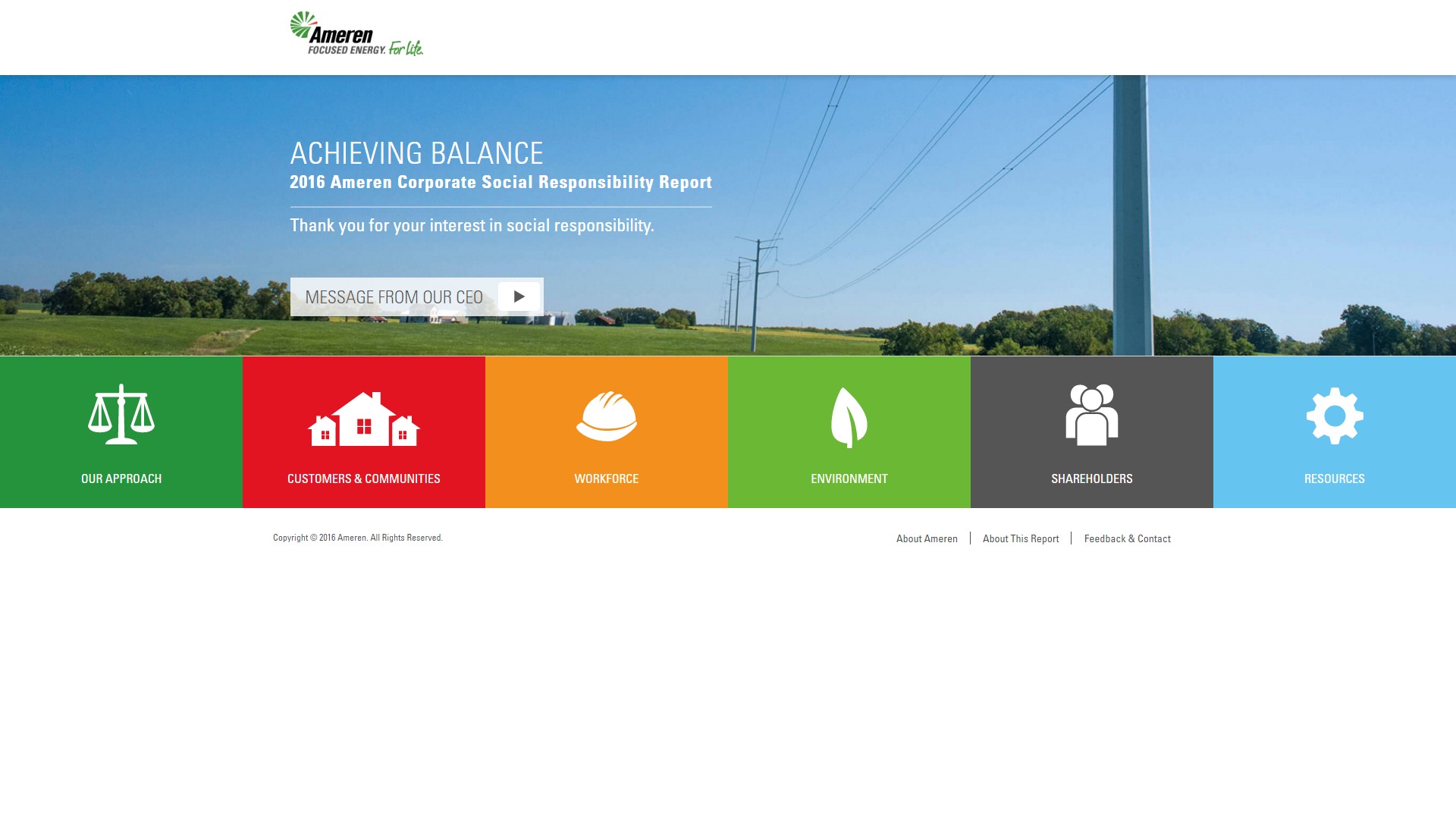The width and height of the screenshot is (1456, 819).
Task: Click the gear icon for Resources
Action: click(1335, 416)
